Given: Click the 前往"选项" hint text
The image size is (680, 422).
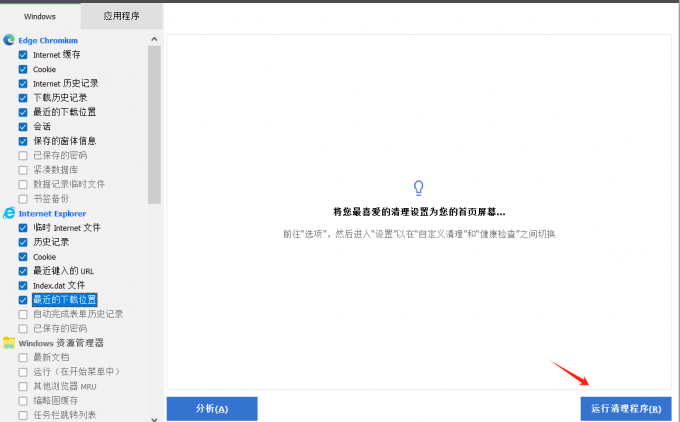Looking at the screenshot, I should pos(419,234).
